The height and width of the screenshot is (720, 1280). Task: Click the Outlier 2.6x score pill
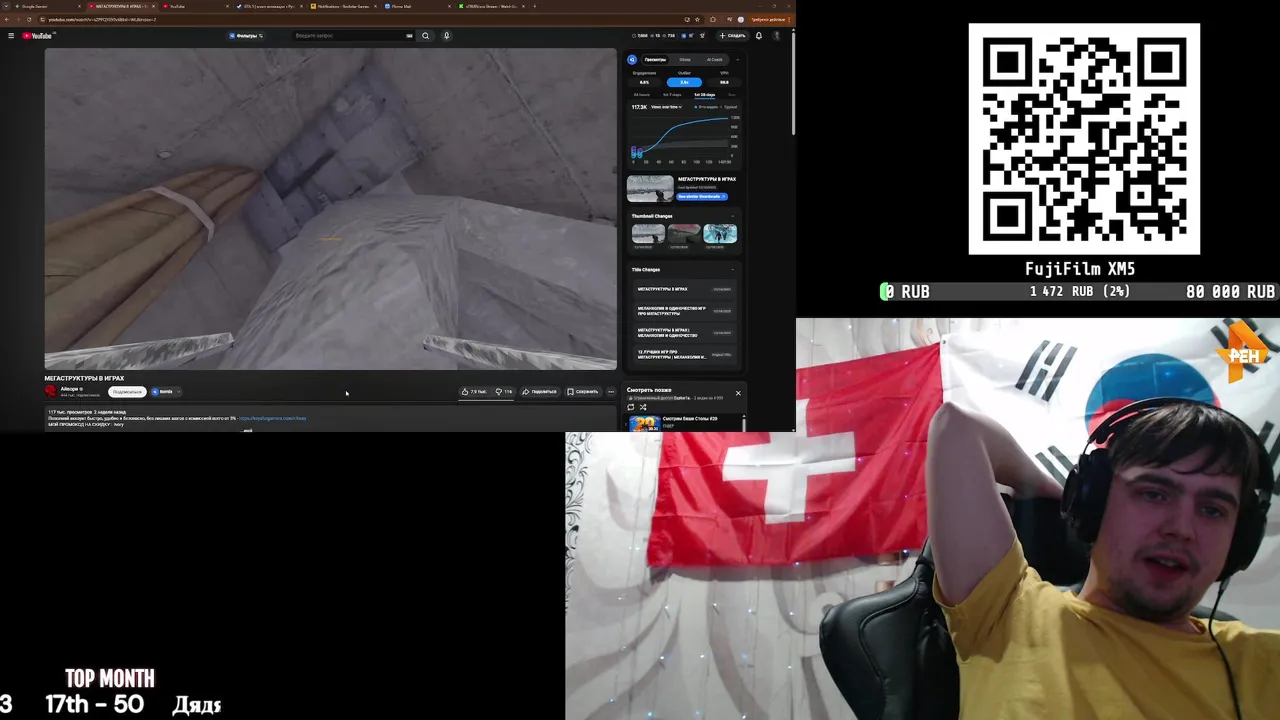click(684, 82)
